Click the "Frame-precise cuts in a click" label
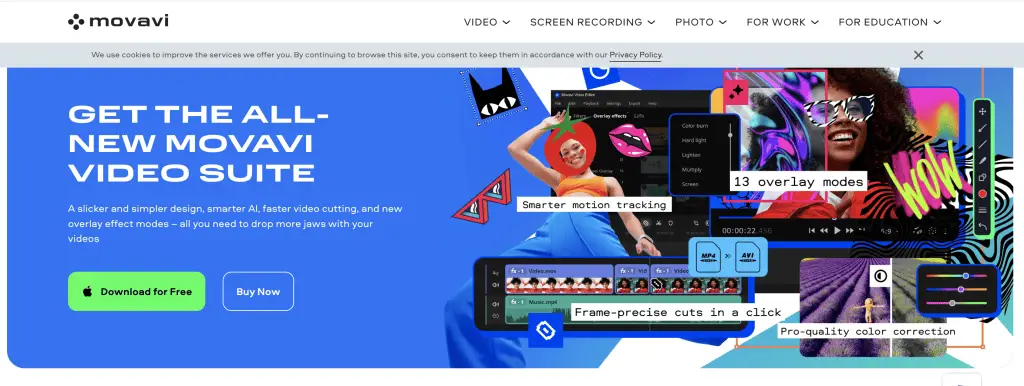Image resolution: width=1024 pixels, height=386 pixels. (x=677, y=312)
